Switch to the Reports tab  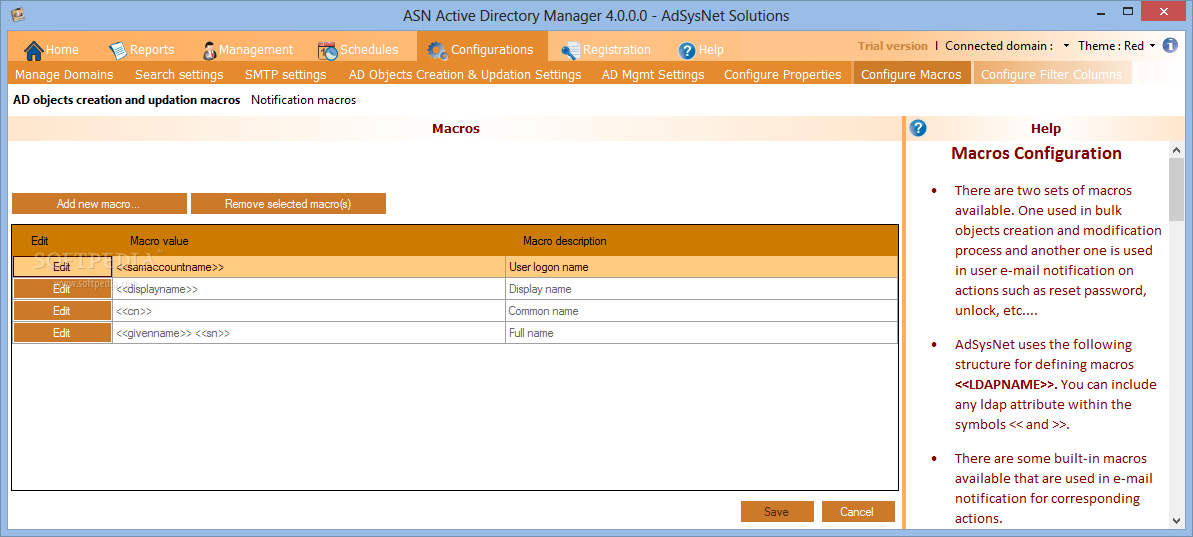(151, 49)
